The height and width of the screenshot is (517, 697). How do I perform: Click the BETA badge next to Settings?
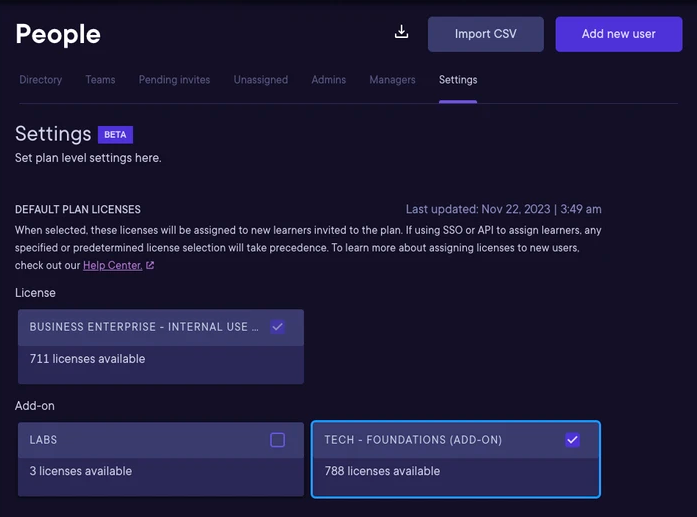pyautogui.click(x=115, y=135)
